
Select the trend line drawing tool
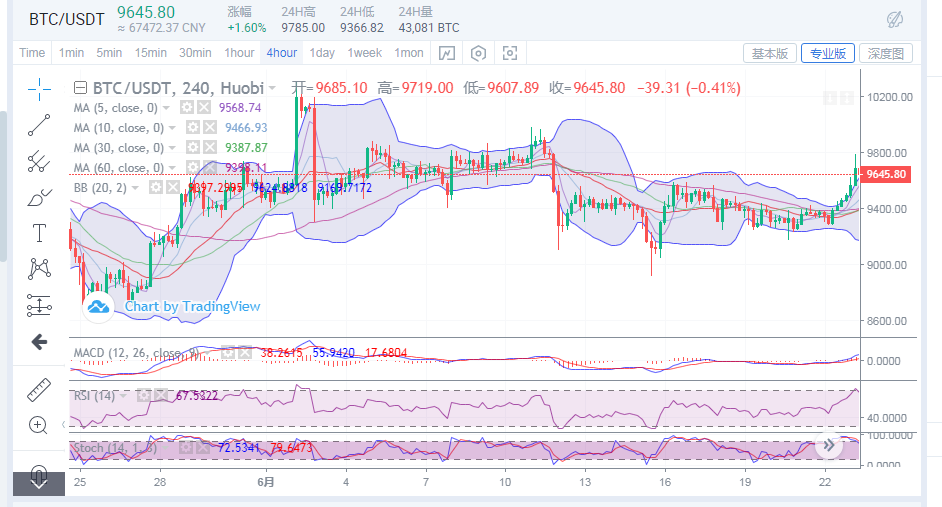[39, 125]
